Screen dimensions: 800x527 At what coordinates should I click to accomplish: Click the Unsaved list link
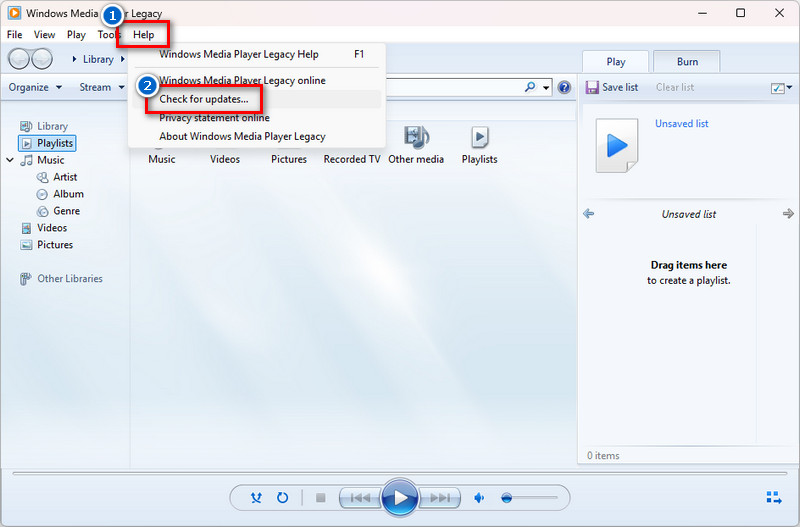(x=682, y=123)
